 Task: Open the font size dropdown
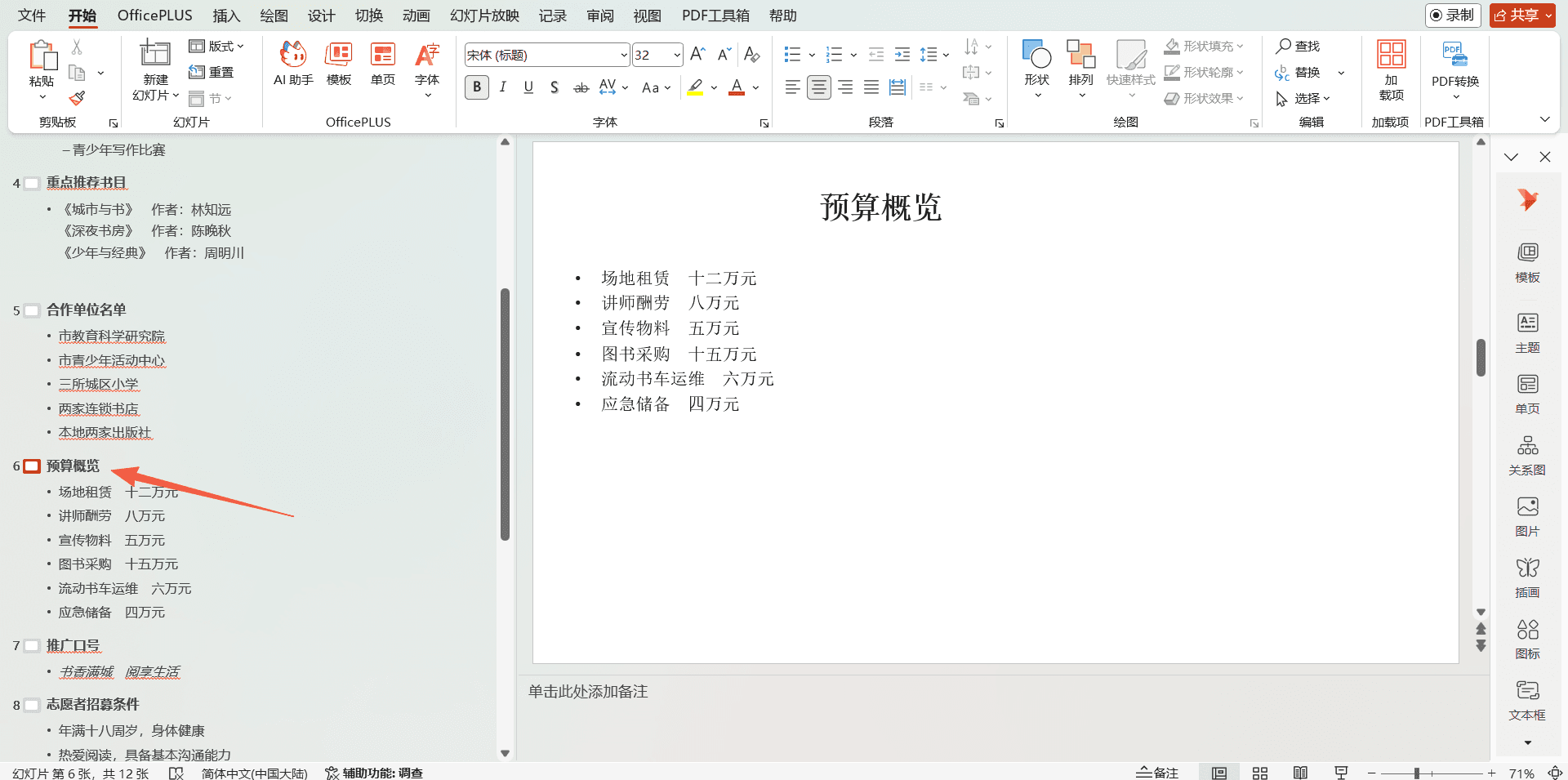[677, 55]
